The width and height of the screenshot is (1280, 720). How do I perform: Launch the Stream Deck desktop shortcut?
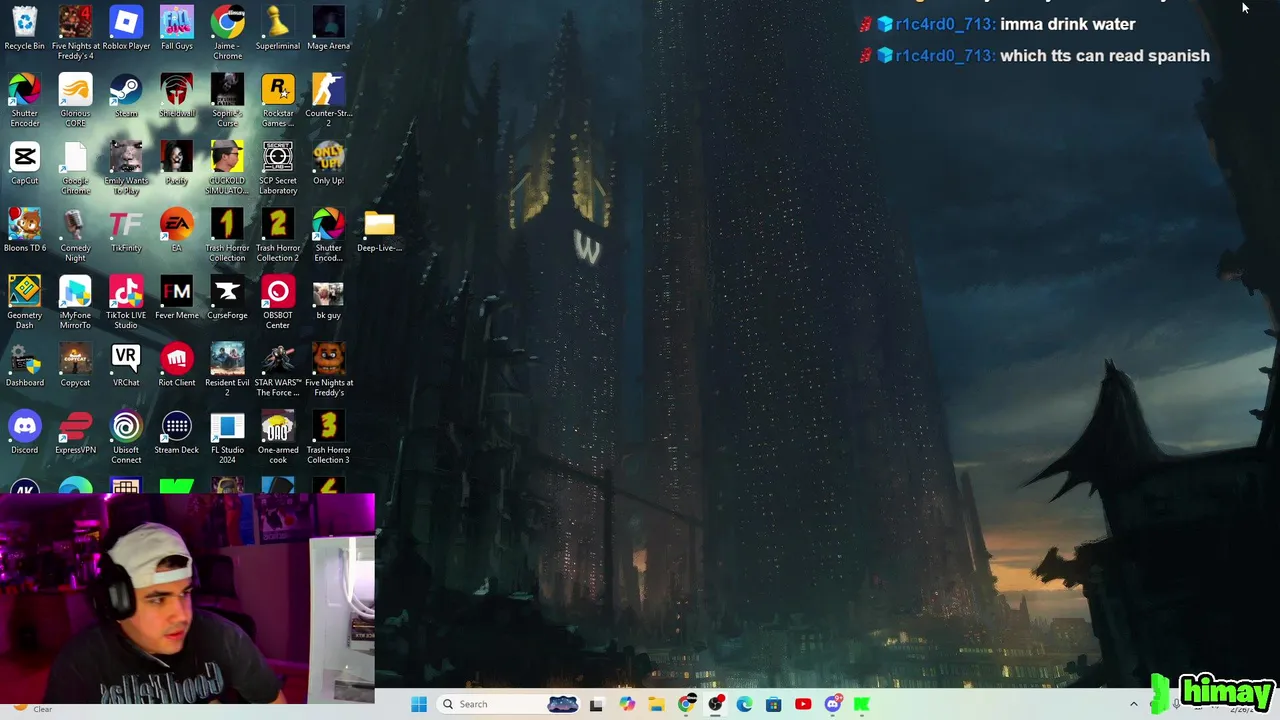click(x=177, y=432)
